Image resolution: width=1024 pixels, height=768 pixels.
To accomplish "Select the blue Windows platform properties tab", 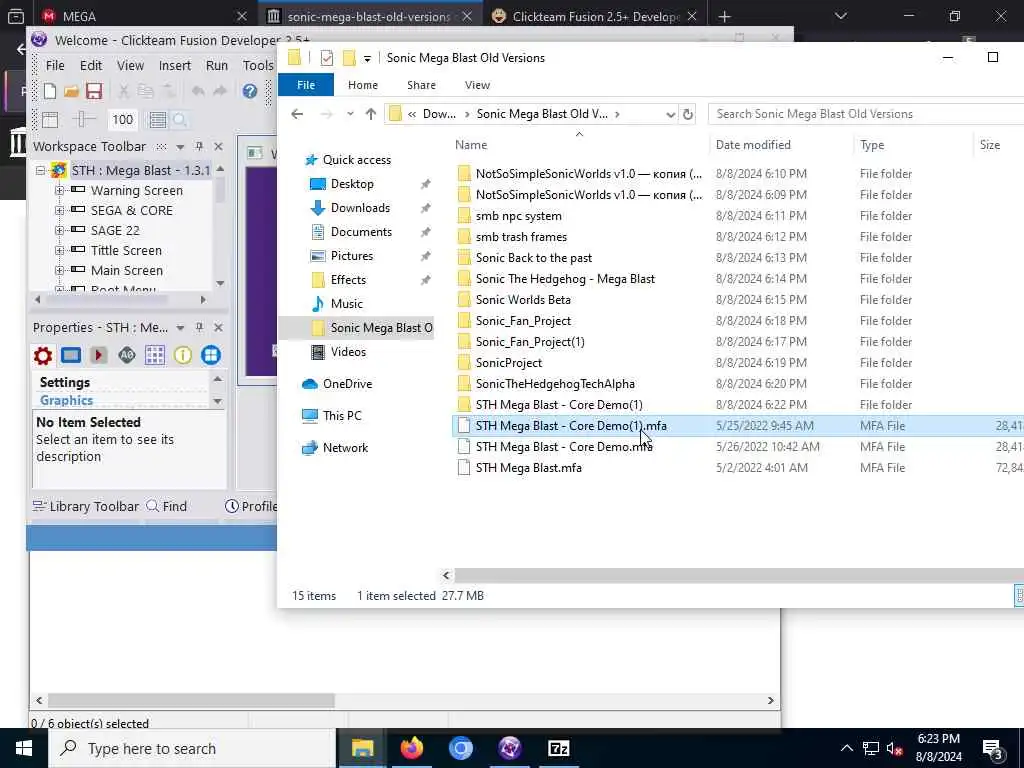I will click(210, 355).
